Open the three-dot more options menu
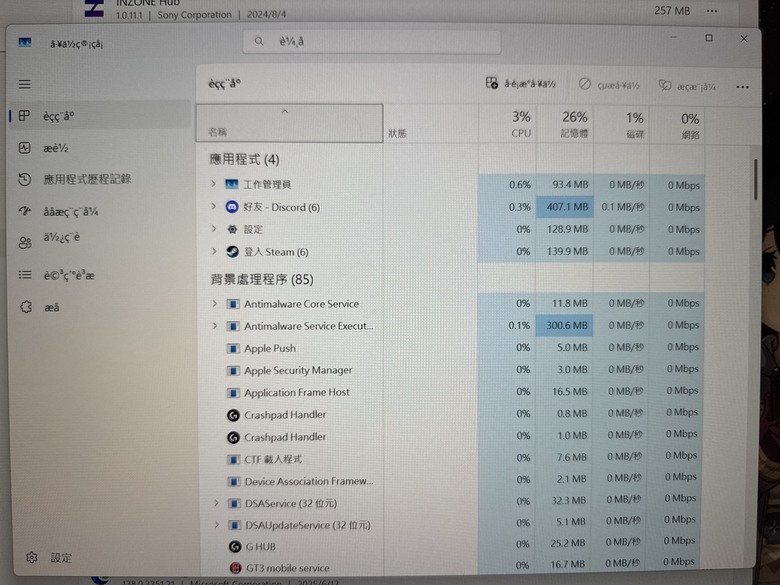 [x=742, y=87]
